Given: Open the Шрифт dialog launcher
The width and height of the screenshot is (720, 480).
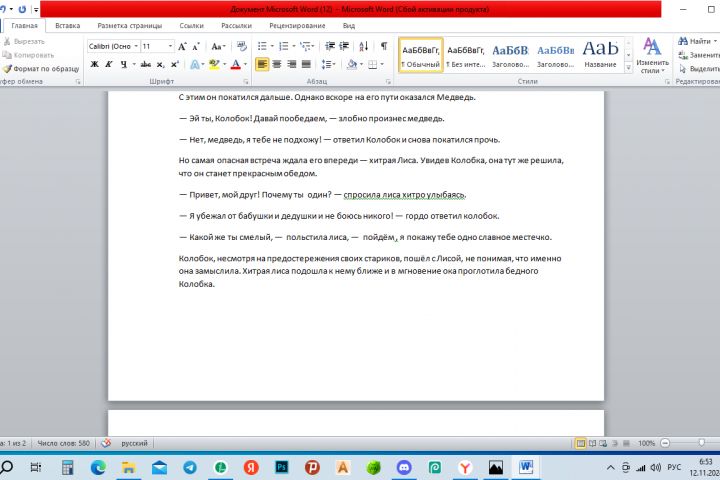Looking at the screenshot, I should click(246, 81).
